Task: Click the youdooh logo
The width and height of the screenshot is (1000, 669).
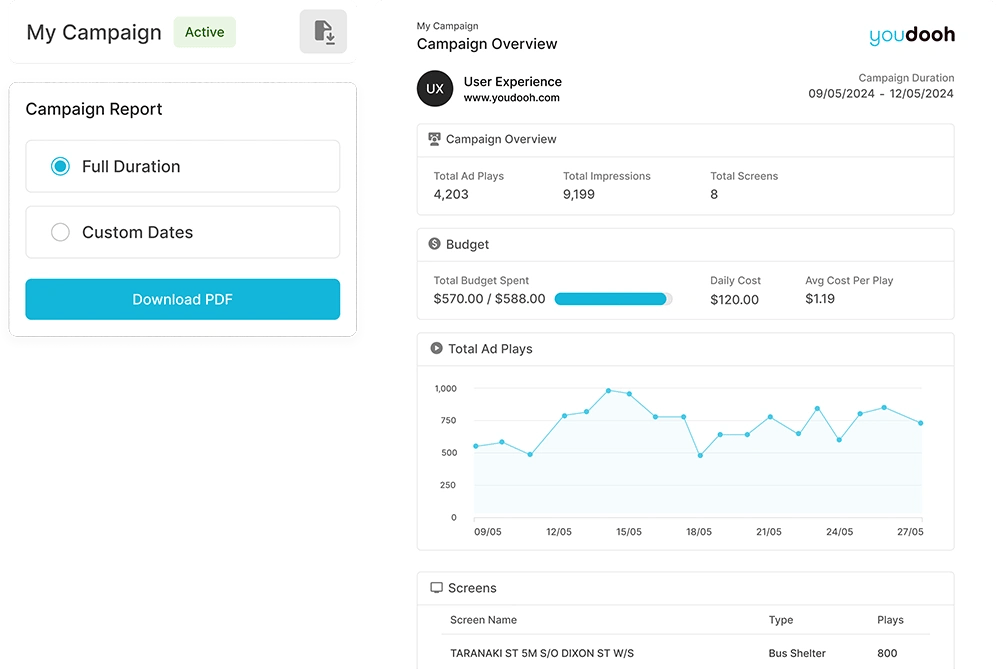Action: tap(911, 36)
